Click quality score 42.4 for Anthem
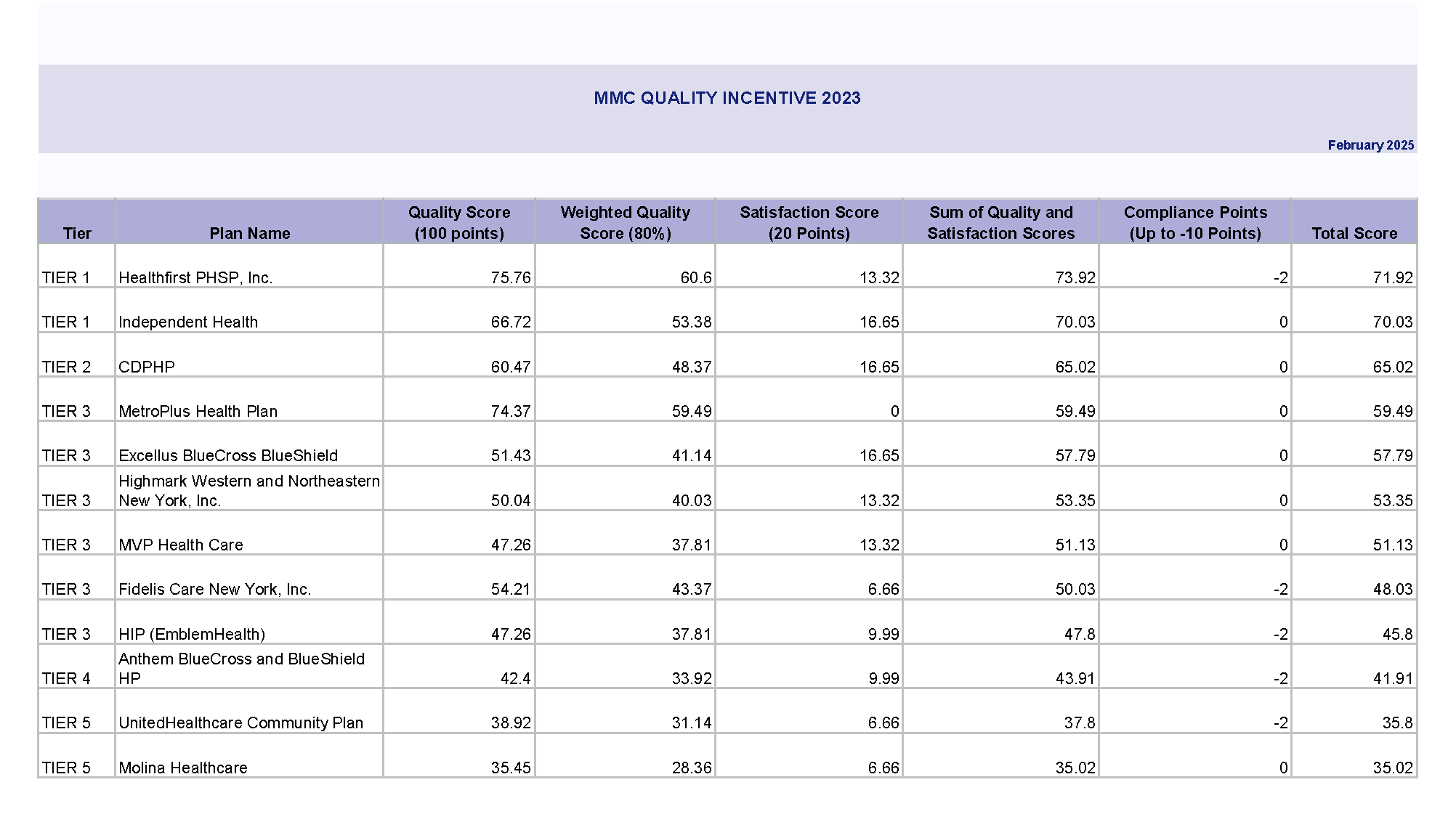The height and width of the screenshot is (822, 1456). click(x=516, y=678)
